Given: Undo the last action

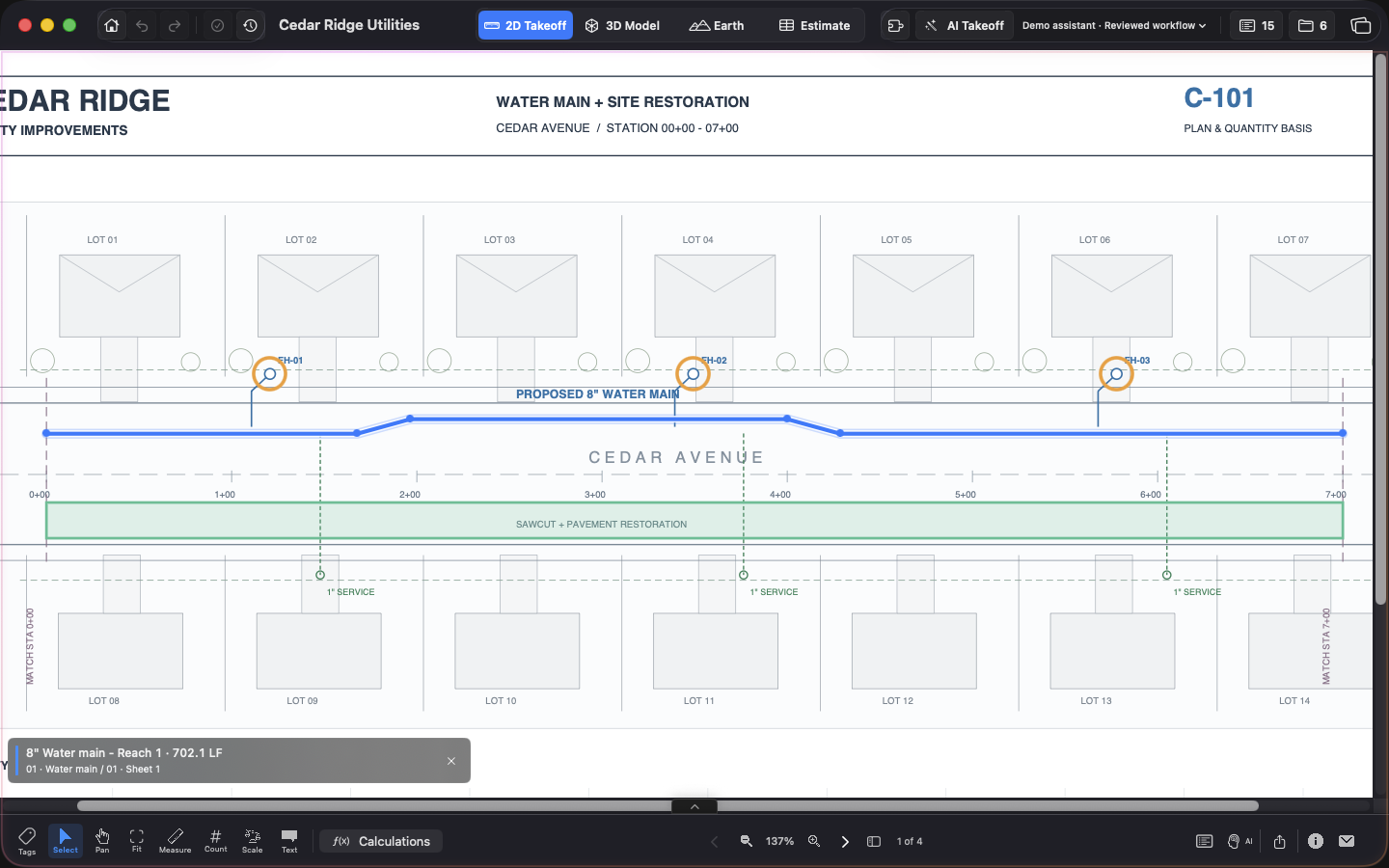Looking at the screenshot, I should tap(142, 26).
